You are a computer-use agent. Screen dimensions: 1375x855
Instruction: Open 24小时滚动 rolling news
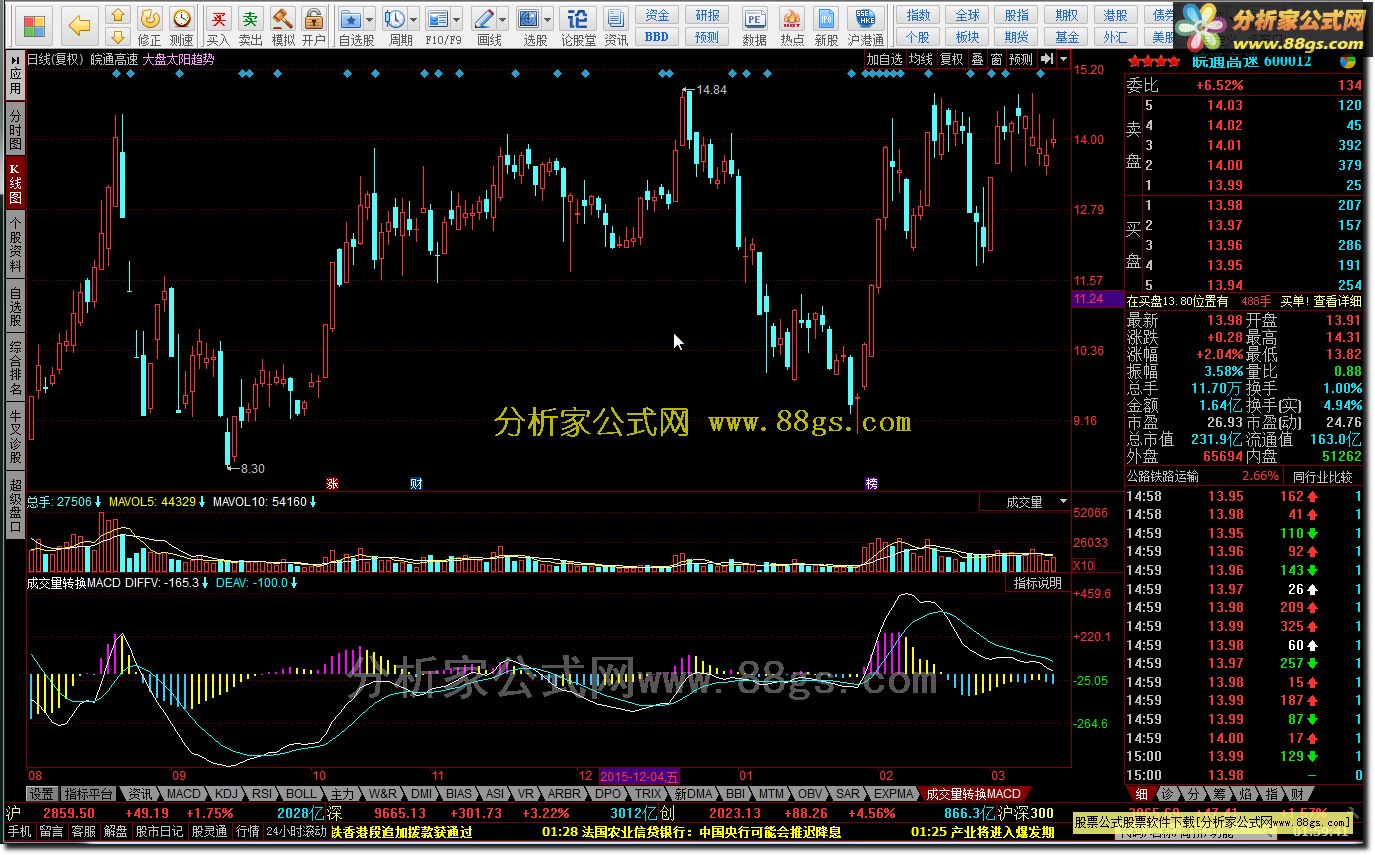click(296, 831)
